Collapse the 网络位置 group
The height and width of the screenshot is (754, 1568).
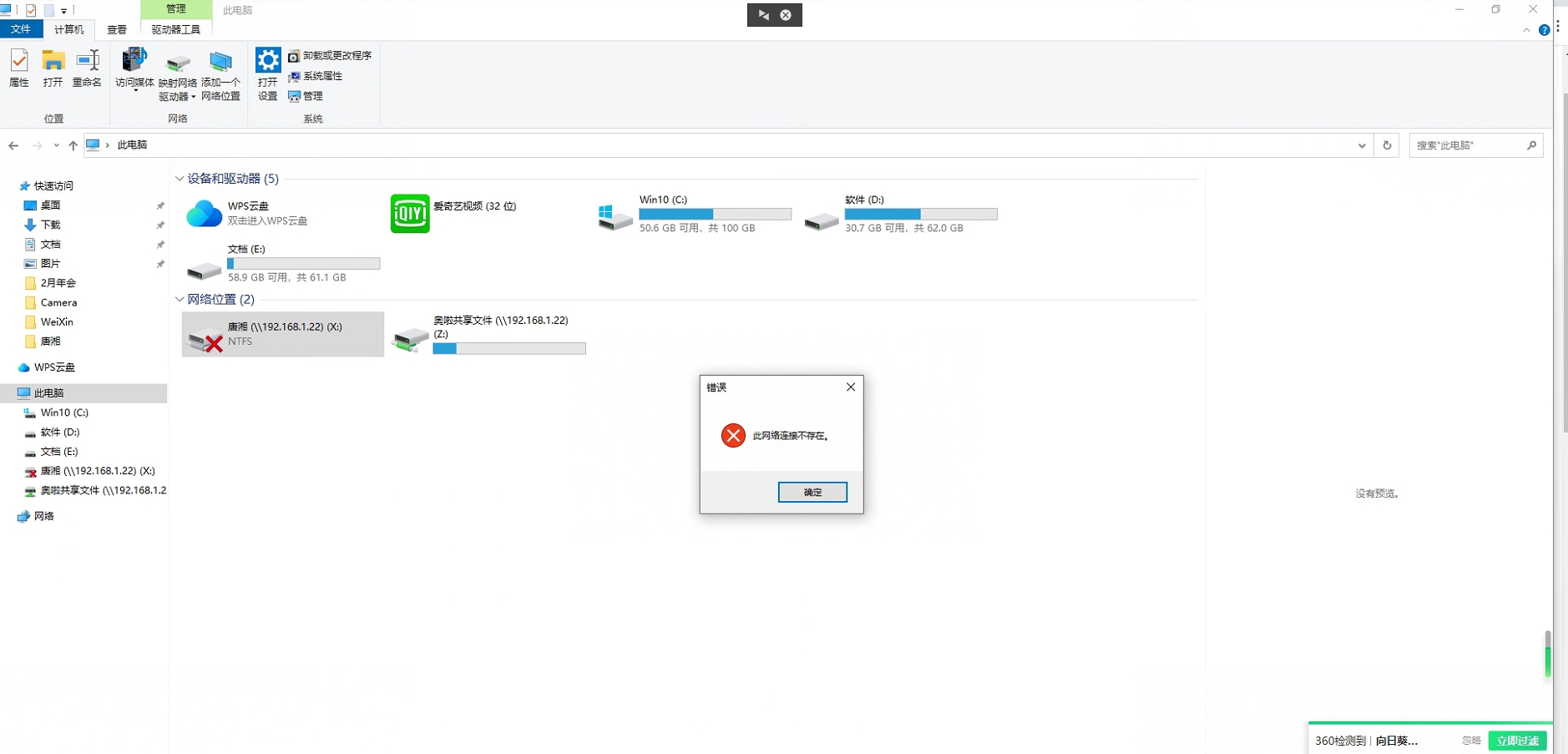coord(180,299)
